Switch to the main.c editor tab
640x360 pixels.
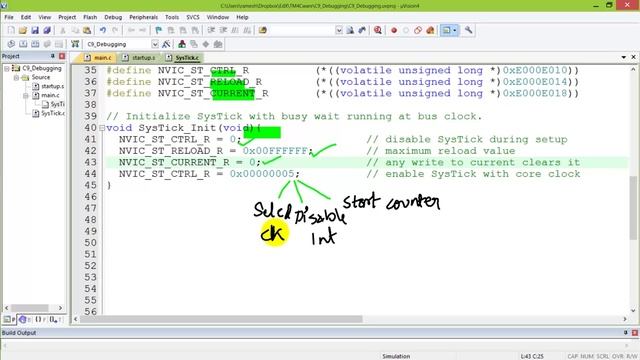coord(98,58)
